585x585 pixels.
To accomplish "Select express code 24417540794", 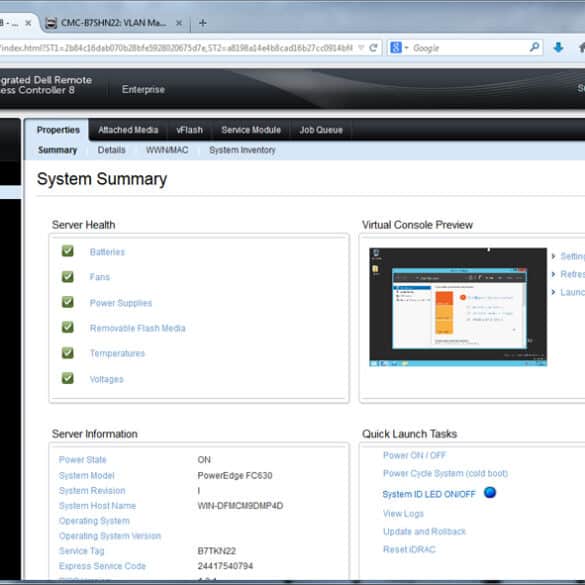I will [225, 566].
